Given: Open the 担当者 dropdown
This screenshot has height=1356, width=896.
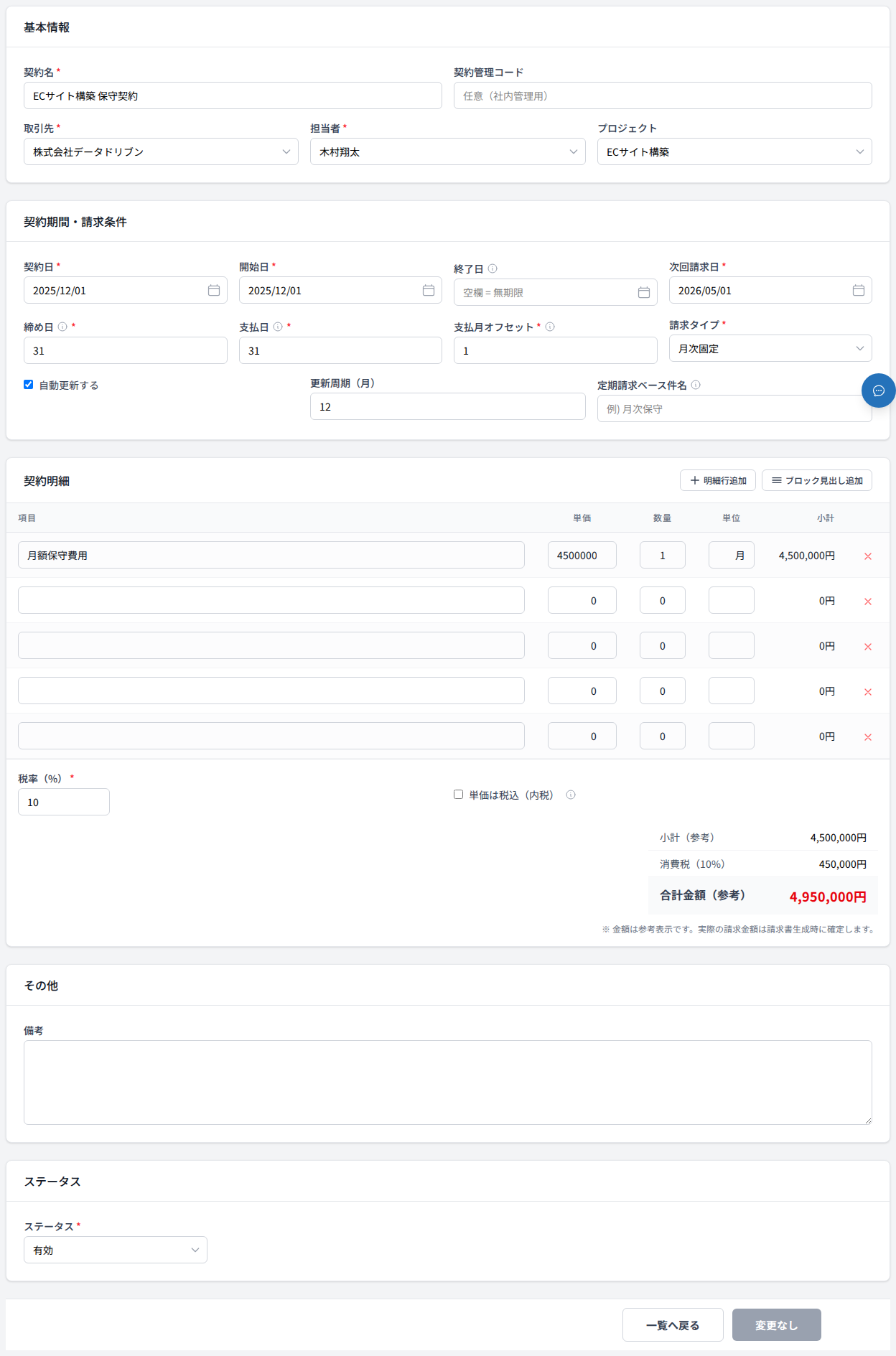Looking at the screenshot, I should click(448, 151).
